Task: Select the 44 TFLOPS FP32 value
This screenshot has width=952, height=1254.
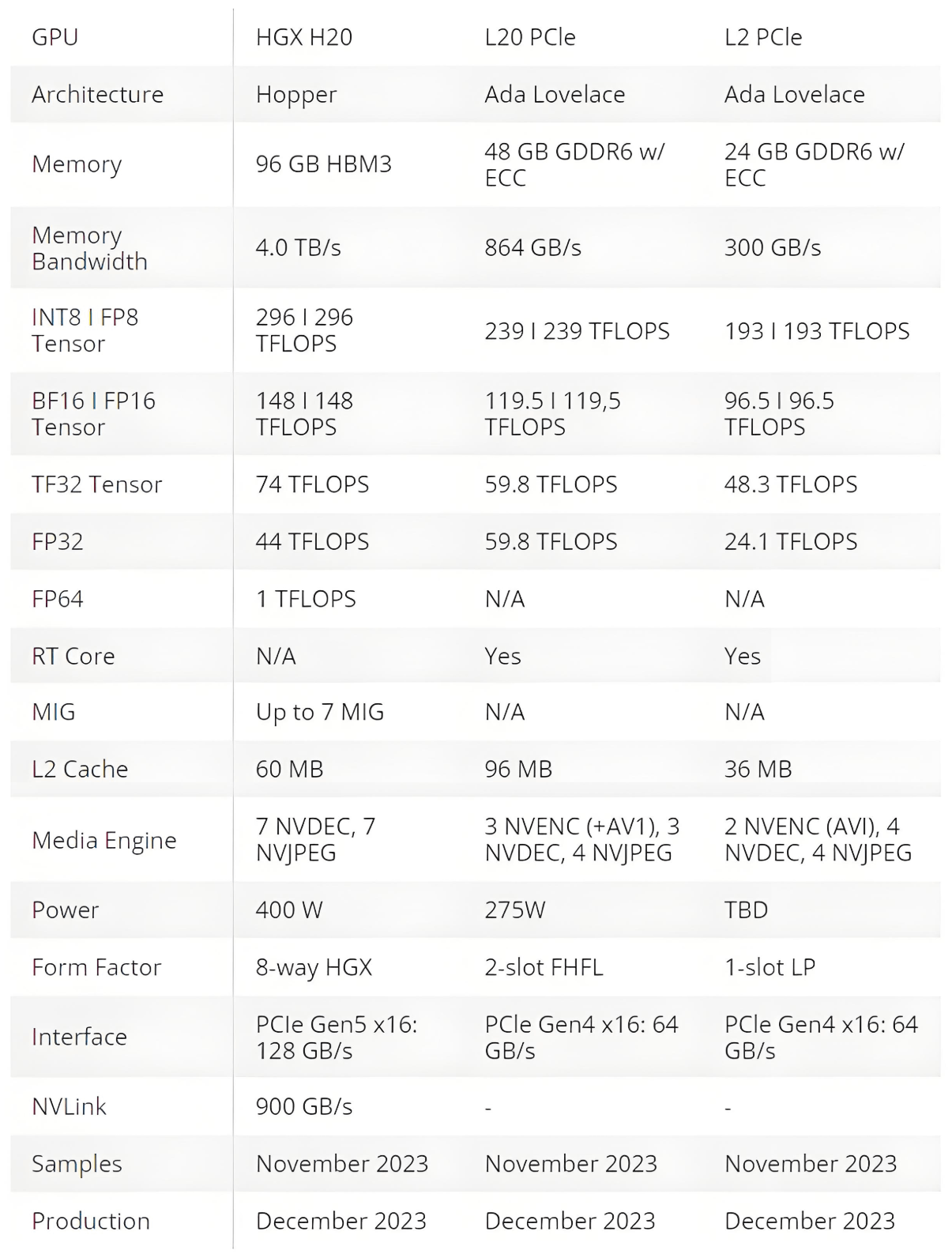Action: 312,541
